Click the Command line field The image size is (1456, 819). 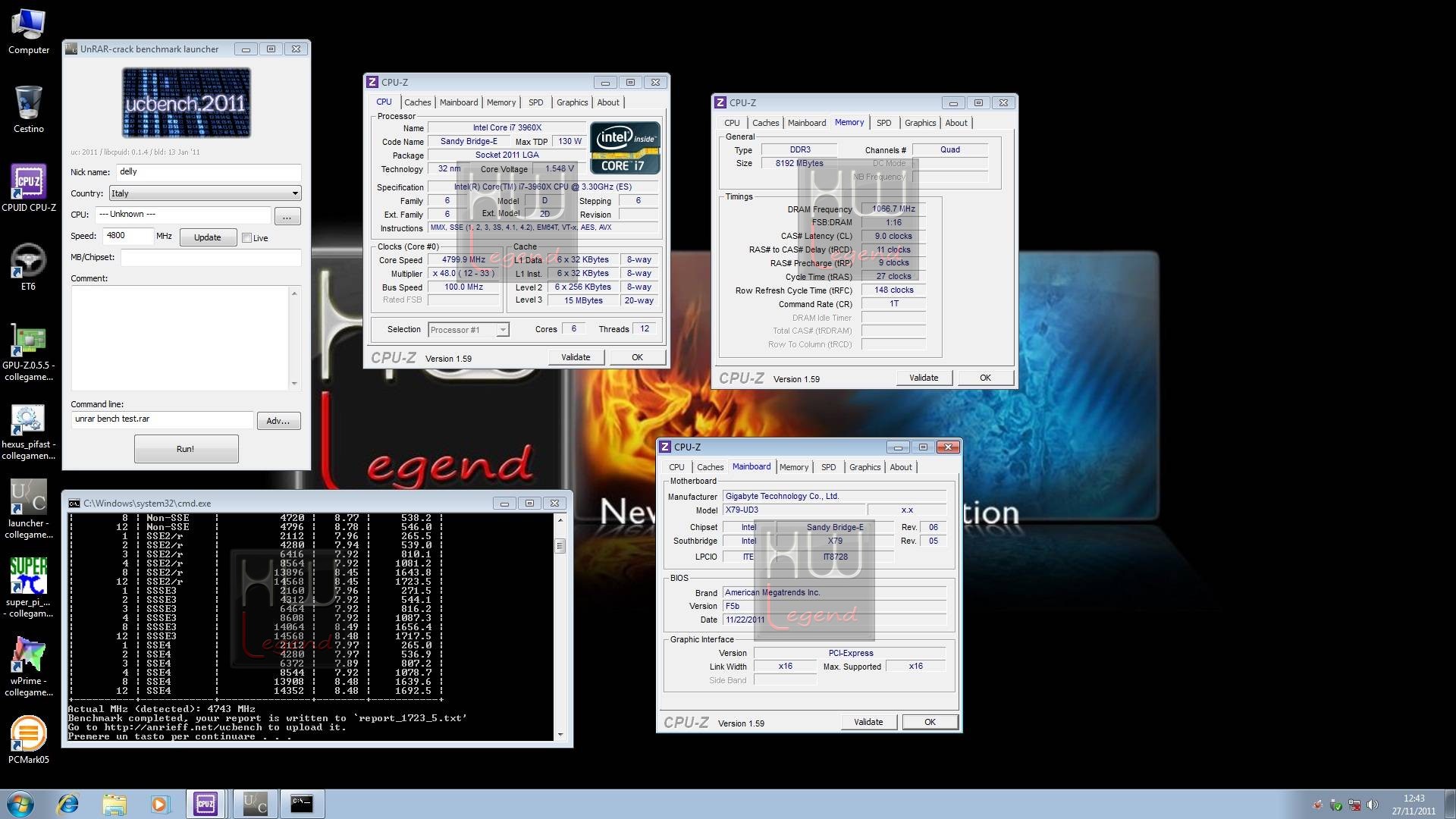pos(162,419)
